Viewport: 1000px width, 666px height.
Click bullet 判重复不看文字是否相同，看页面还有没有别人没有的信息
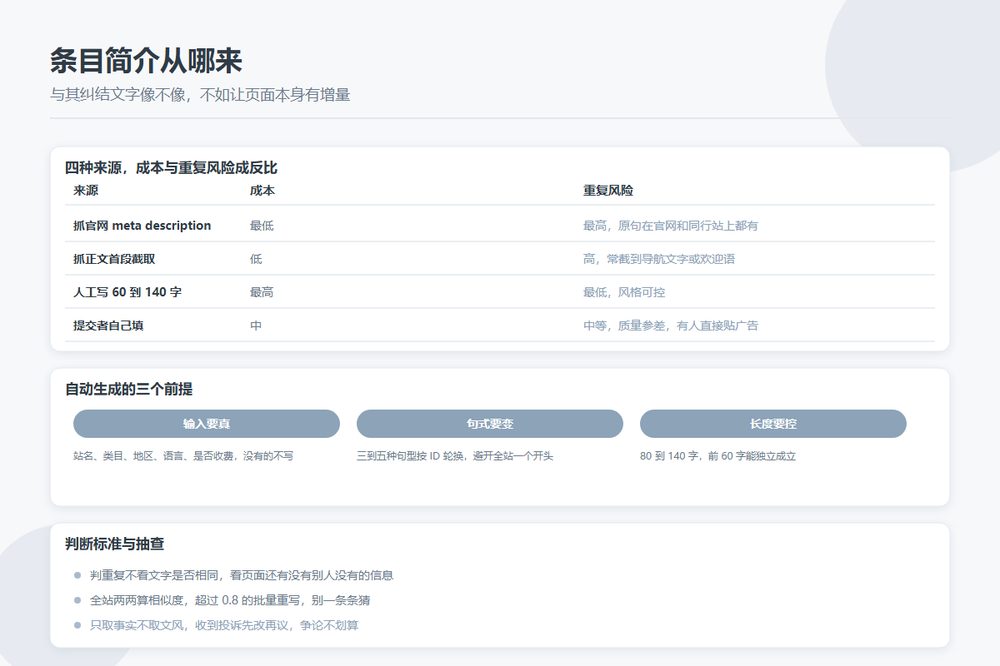point(242,575)
